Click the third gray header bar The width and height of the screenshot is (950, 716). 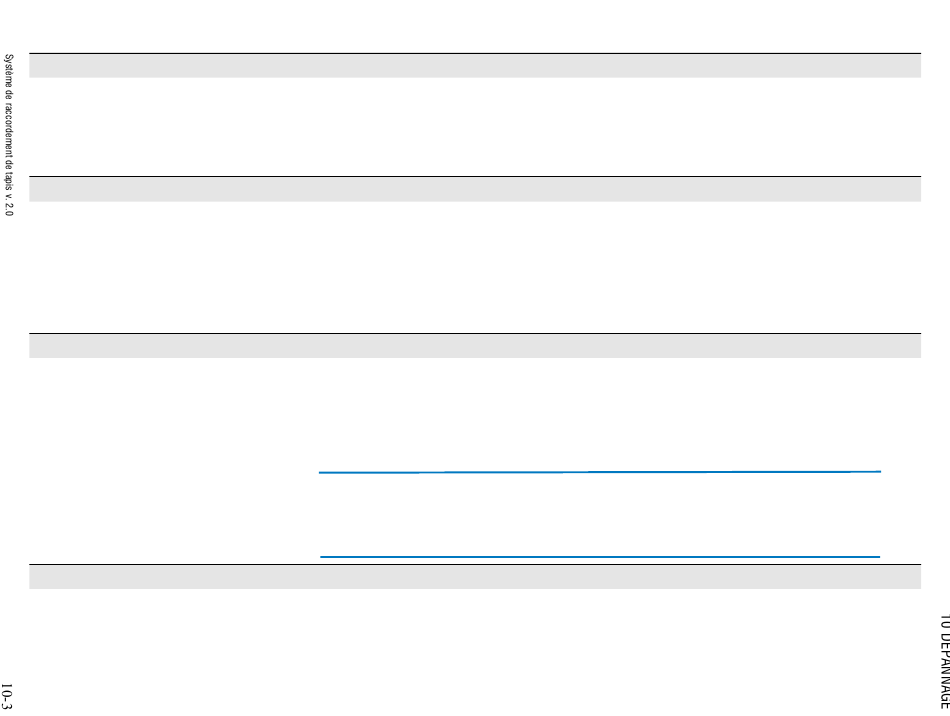click(474, 346)
